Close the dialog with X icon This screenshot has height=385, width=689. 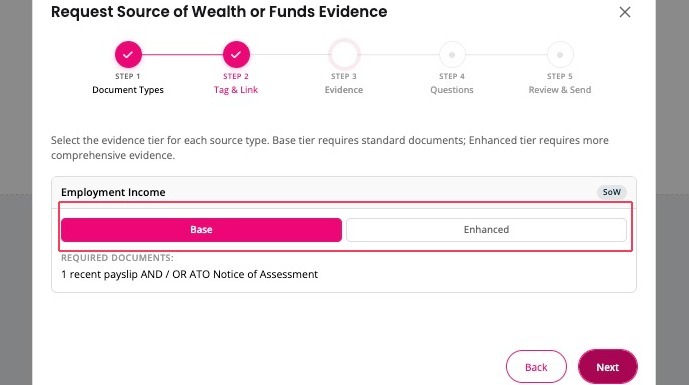pyautogui.click(x=624, y=12)
